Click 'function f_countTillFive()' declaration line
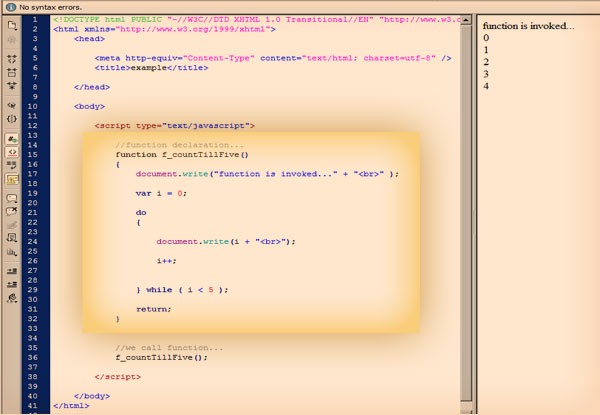The image size is (600, 415). coord(182,155)
